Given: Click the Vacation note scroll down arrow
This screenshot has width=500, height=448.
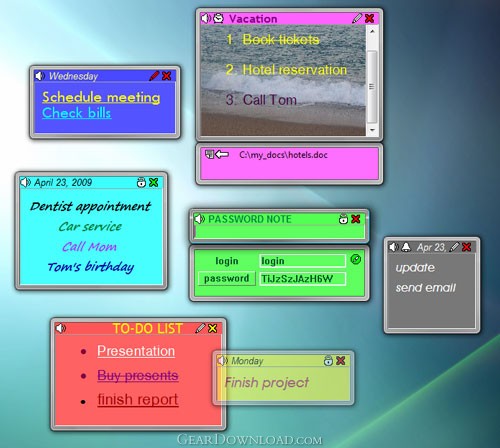Looking at the screenshot, I should point(372,130).
